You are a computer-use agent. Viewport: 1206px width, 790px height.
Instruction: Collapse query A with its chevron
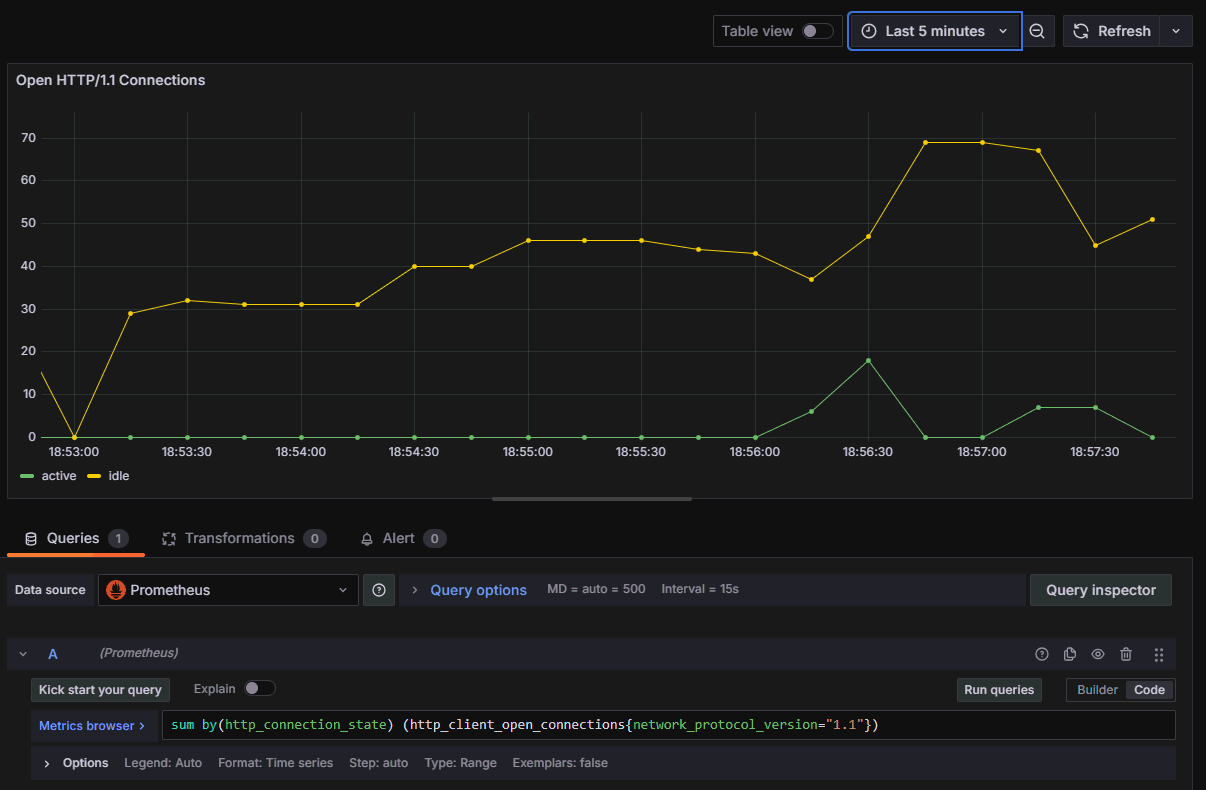click(22, 654)
